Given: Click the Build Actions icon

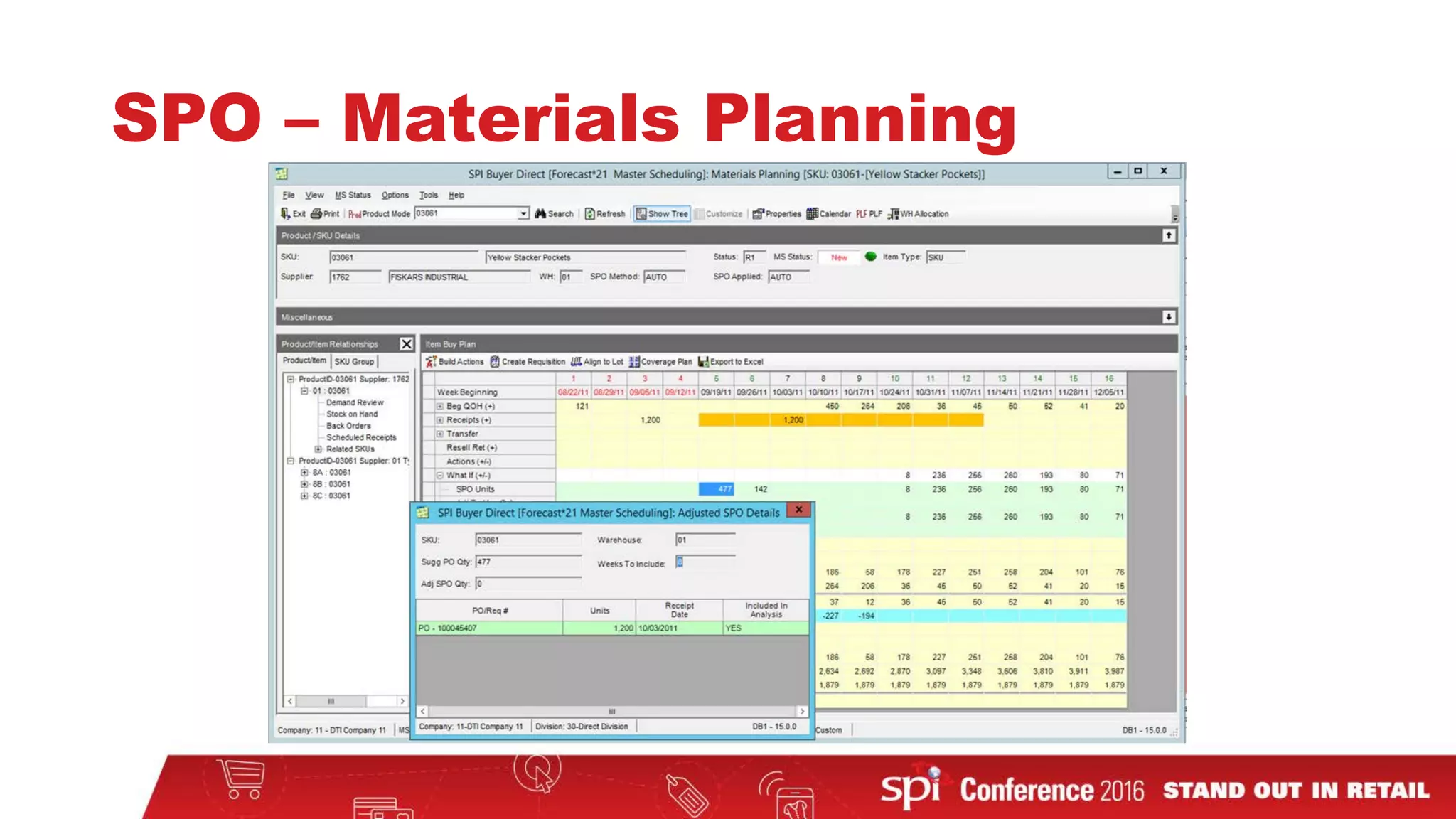Looking at the screenshot, I should (431, 362).
